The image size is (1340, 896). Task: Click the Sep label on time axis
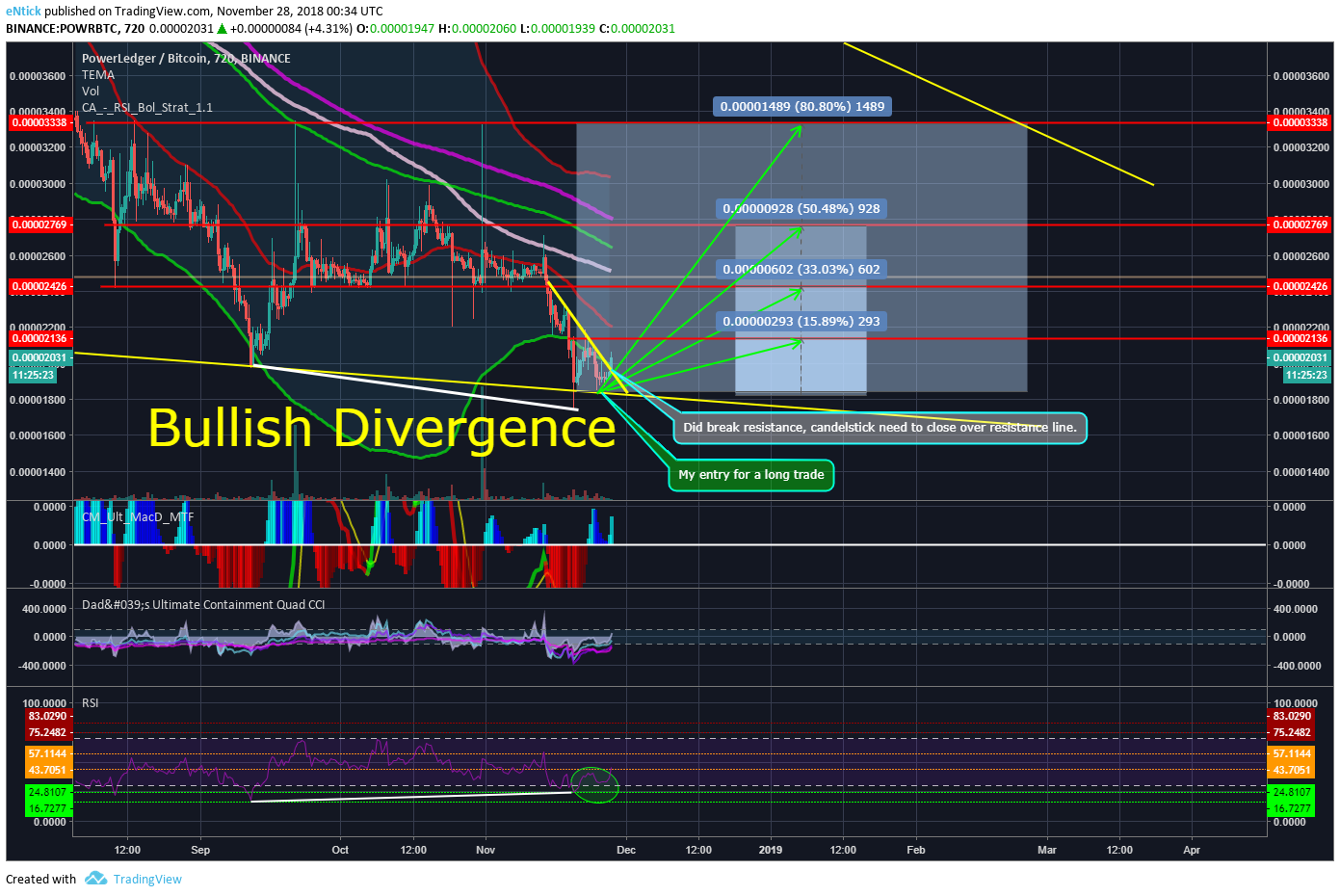coord(200,850)
